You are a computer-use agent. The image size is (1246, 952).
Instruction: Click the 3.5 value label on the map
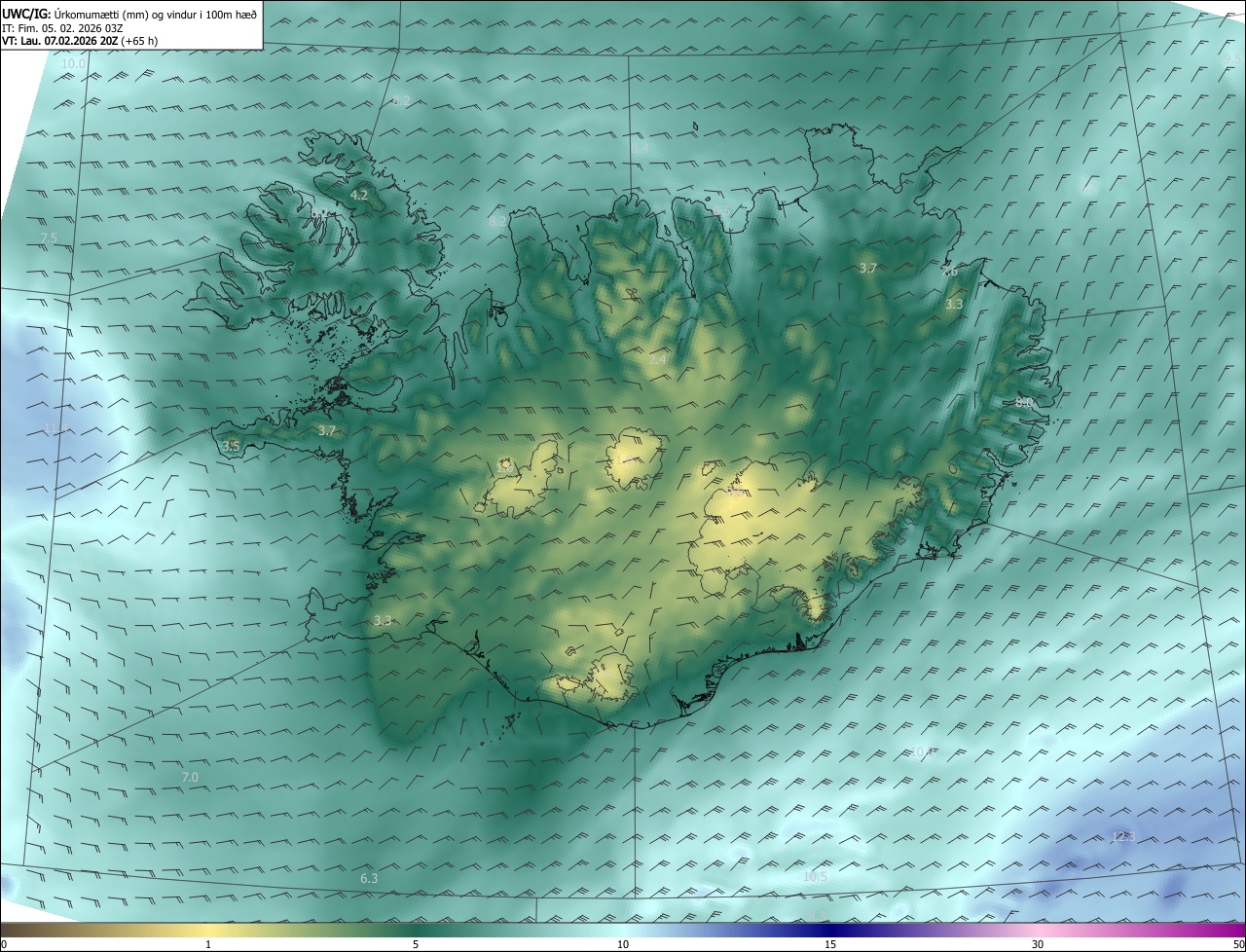click(231, 446)
